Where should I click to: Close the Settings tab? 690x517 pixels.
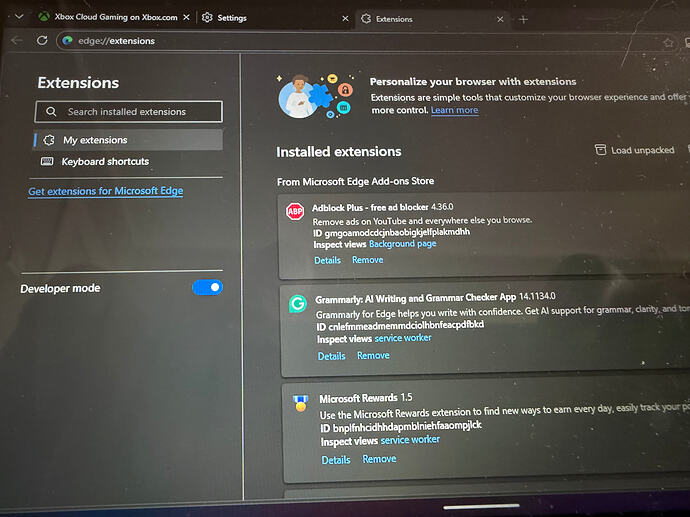coord(345,18)
